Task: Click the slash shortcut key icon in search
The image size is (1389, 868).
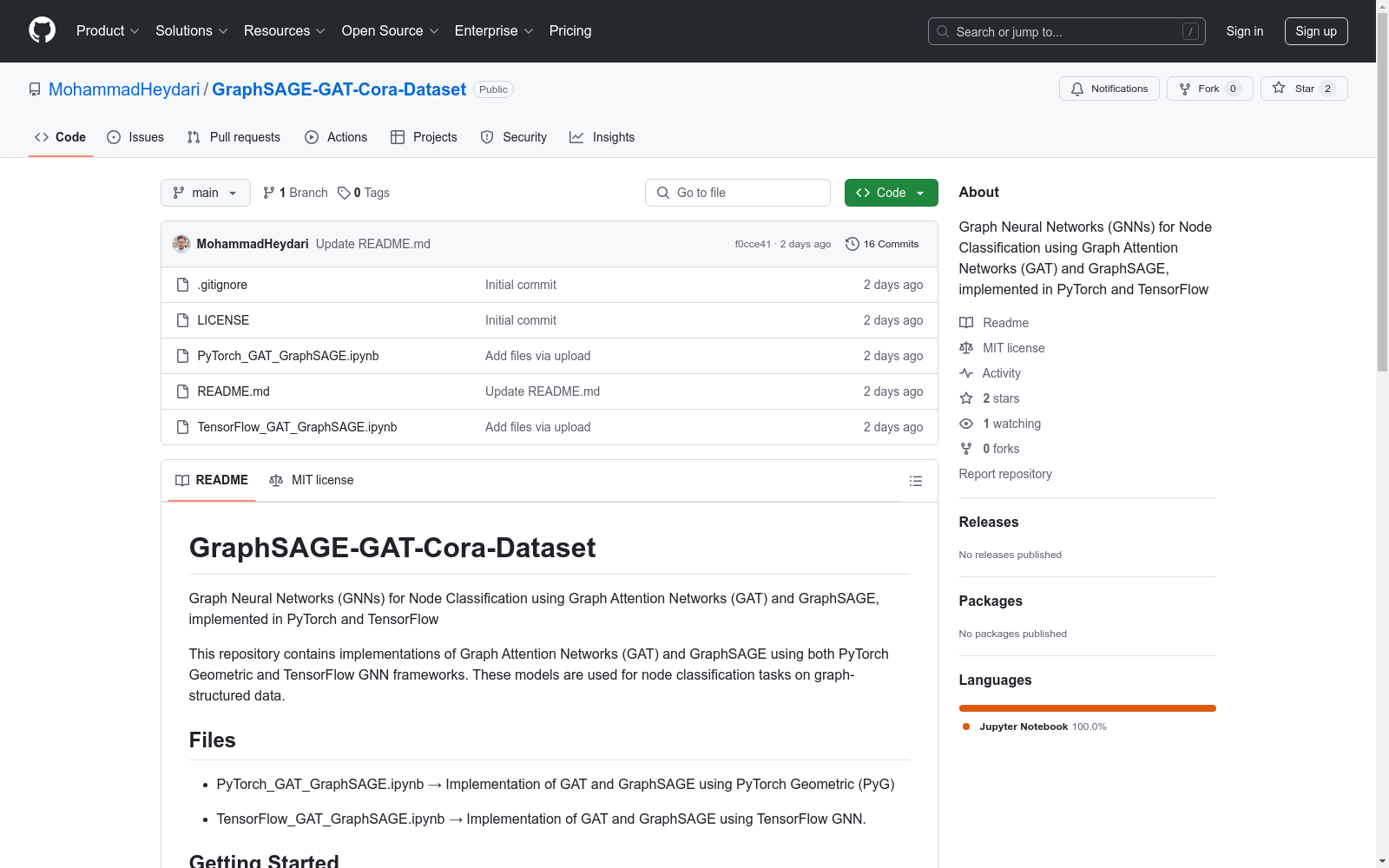Action: coord(1190,31)
